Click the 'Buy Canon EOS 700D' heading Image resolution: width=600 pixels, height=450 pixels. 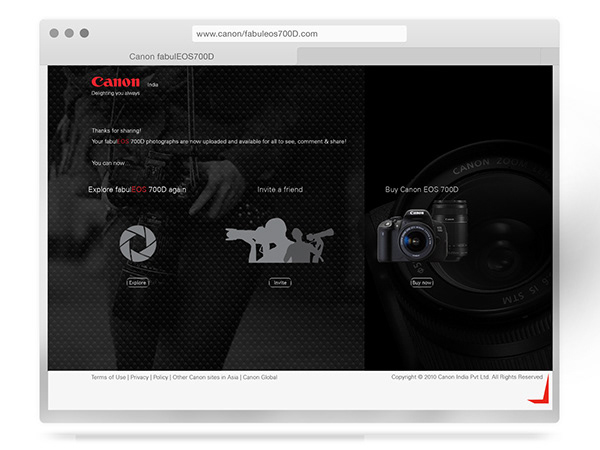pos(422,189)
